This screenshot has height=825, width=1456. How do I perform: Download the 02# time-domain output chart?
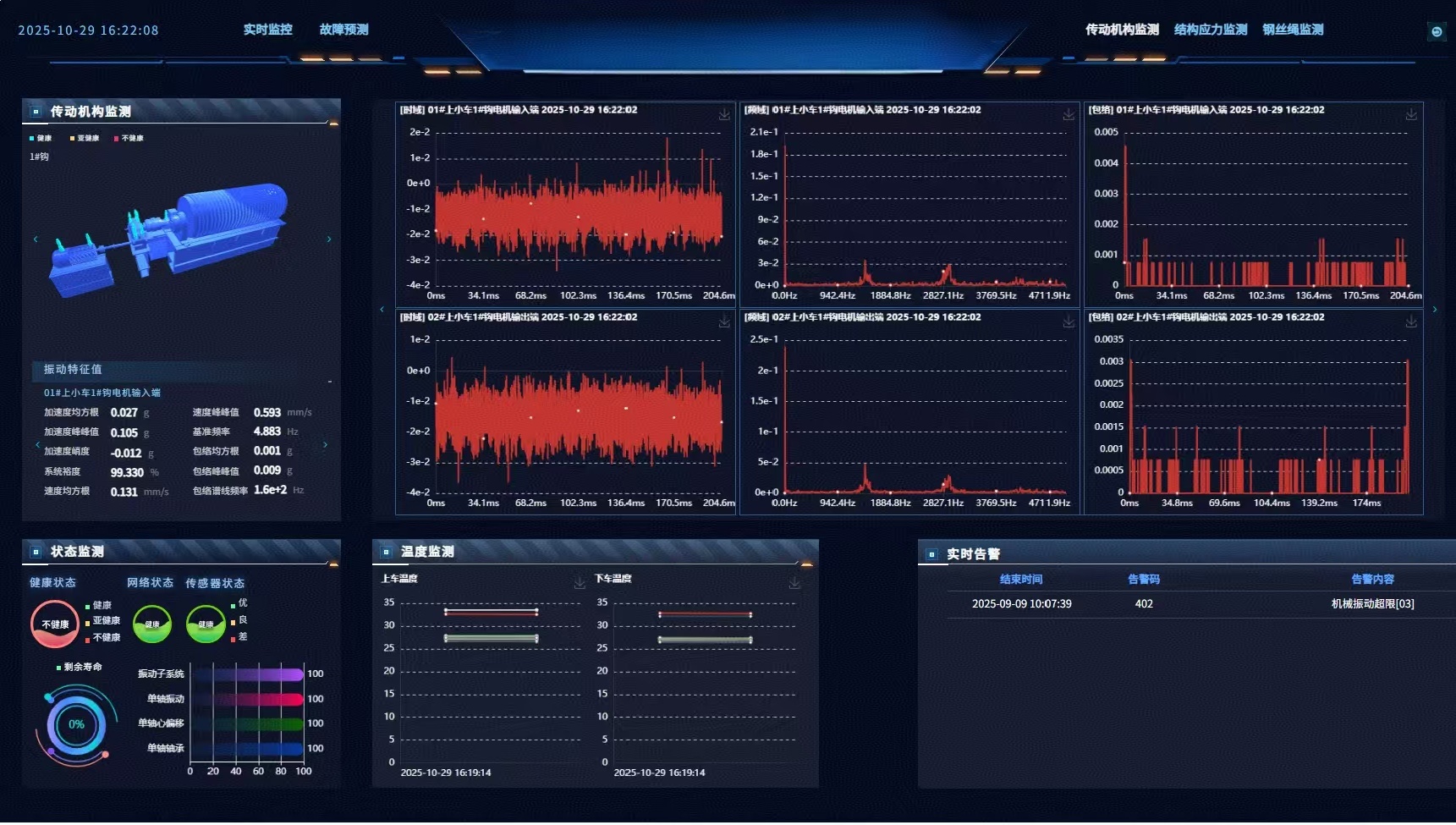724,322
